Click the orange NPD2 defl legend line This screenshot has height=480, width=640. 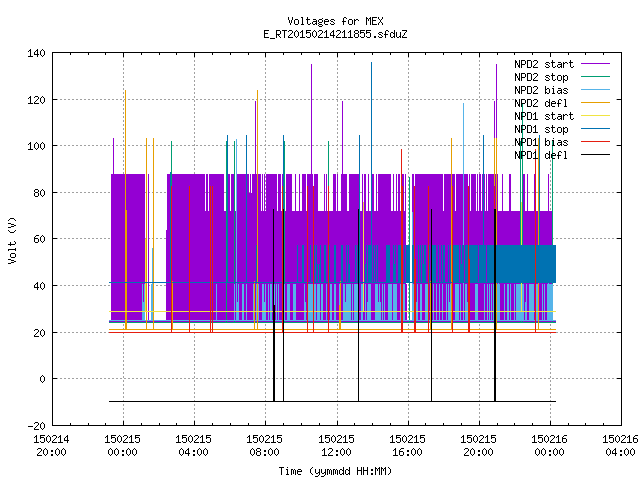pyautogui.click(x=595, y=103)
